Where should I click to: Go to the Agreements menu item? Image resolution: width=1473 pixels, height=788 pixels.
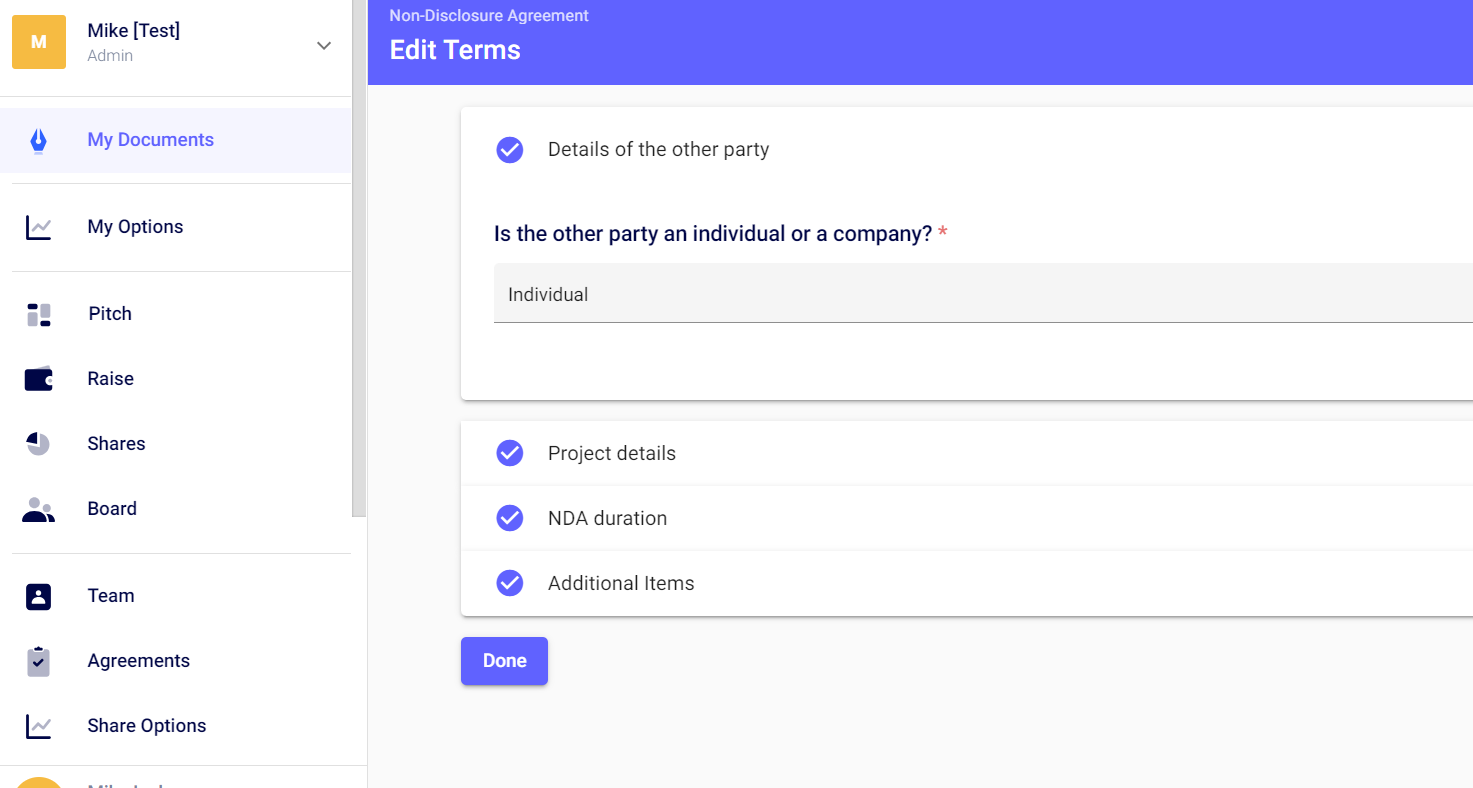click(x=138, y=661)
